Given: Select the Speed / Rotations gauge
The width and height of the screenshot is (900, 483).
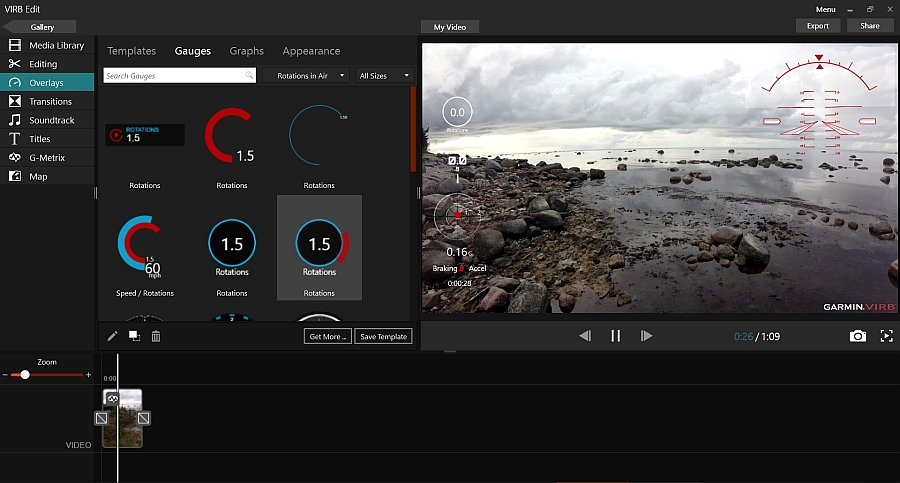Looking at the screenshot, I should coord(145,248).
